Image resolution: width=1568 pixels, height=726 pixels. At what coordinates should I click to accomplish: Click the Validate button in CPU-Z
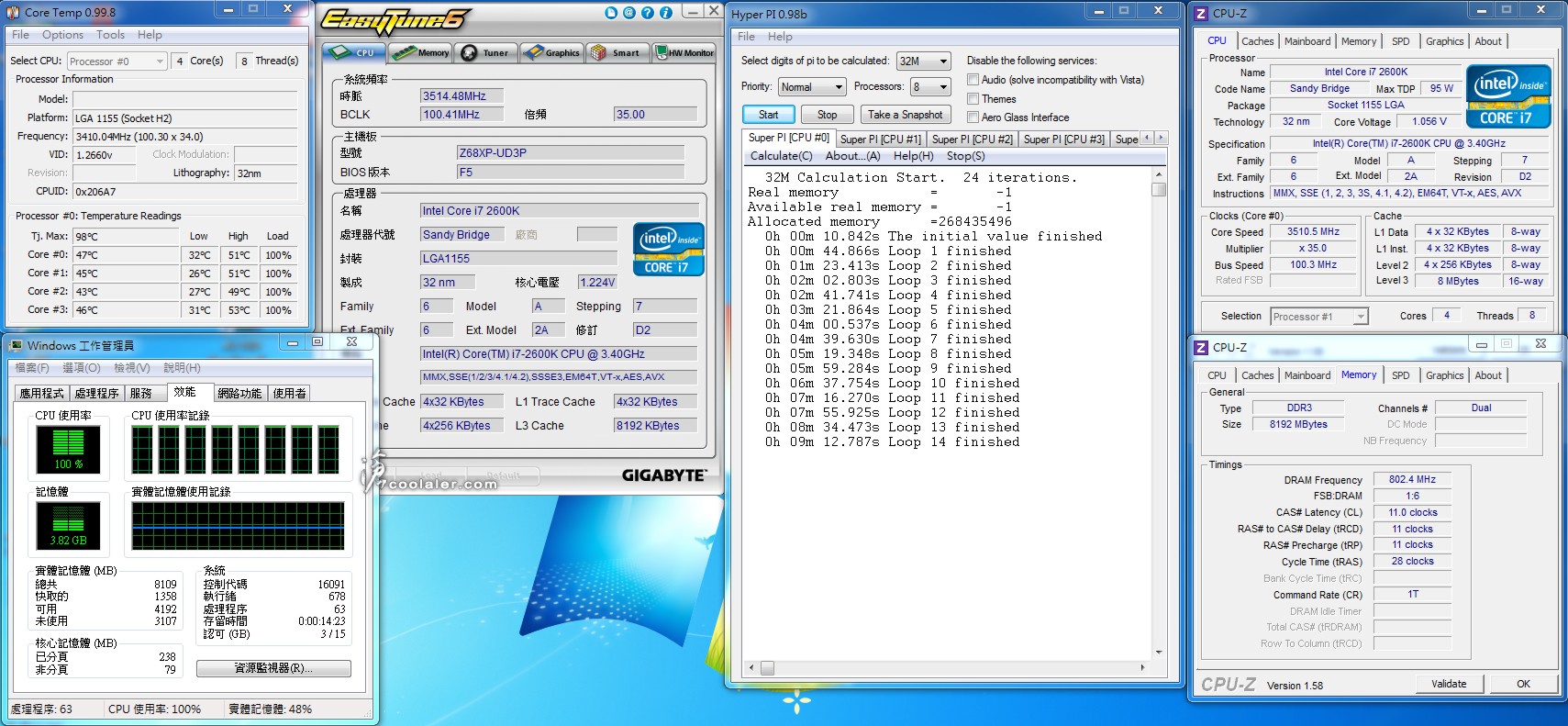point(1449,684)
